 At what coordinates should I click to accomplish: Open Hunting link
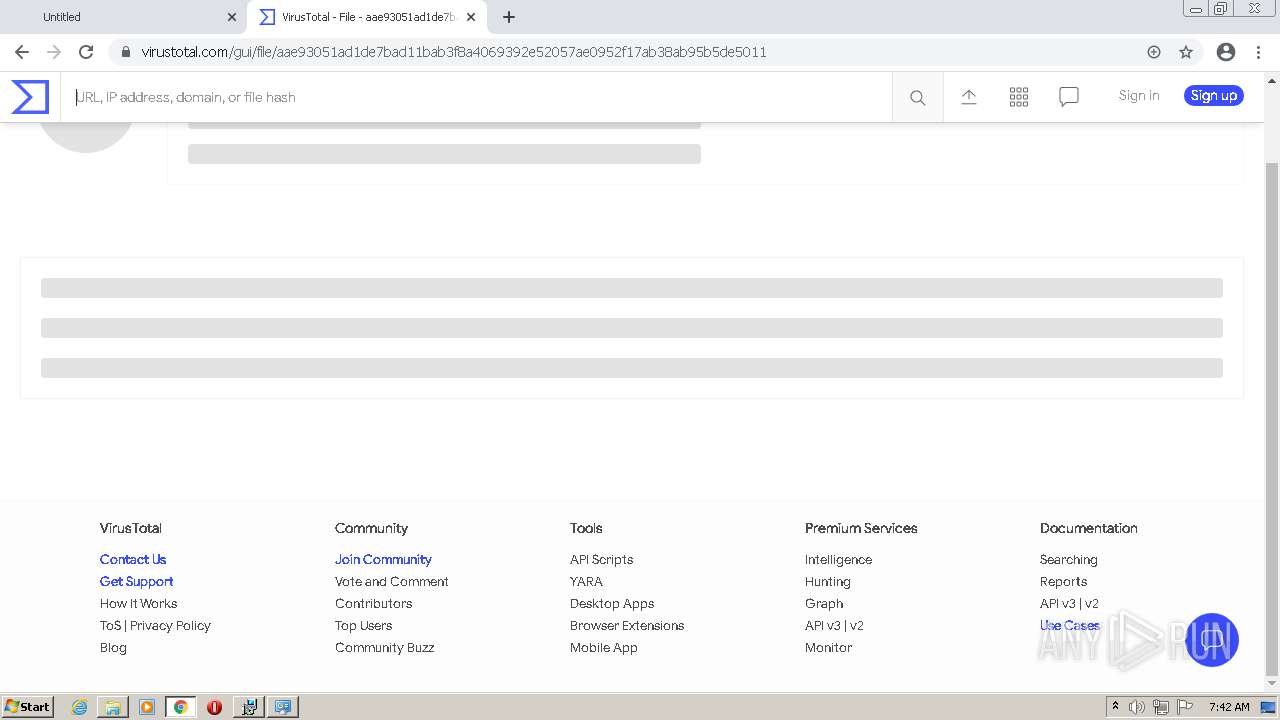[827, 581]
